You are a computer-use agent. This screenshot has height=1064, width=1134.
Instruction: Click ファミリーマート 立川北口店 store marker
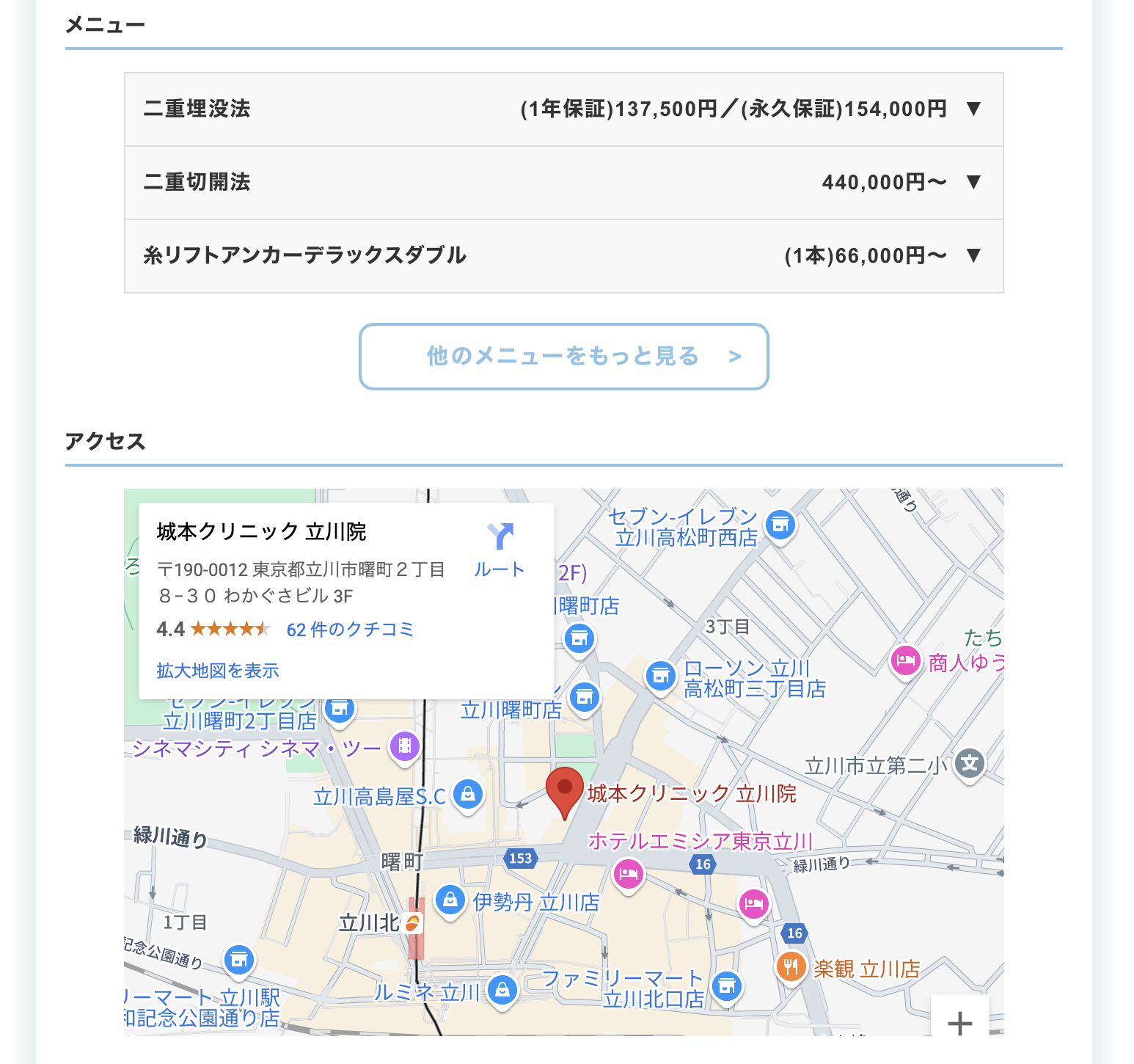pos(726,986)
